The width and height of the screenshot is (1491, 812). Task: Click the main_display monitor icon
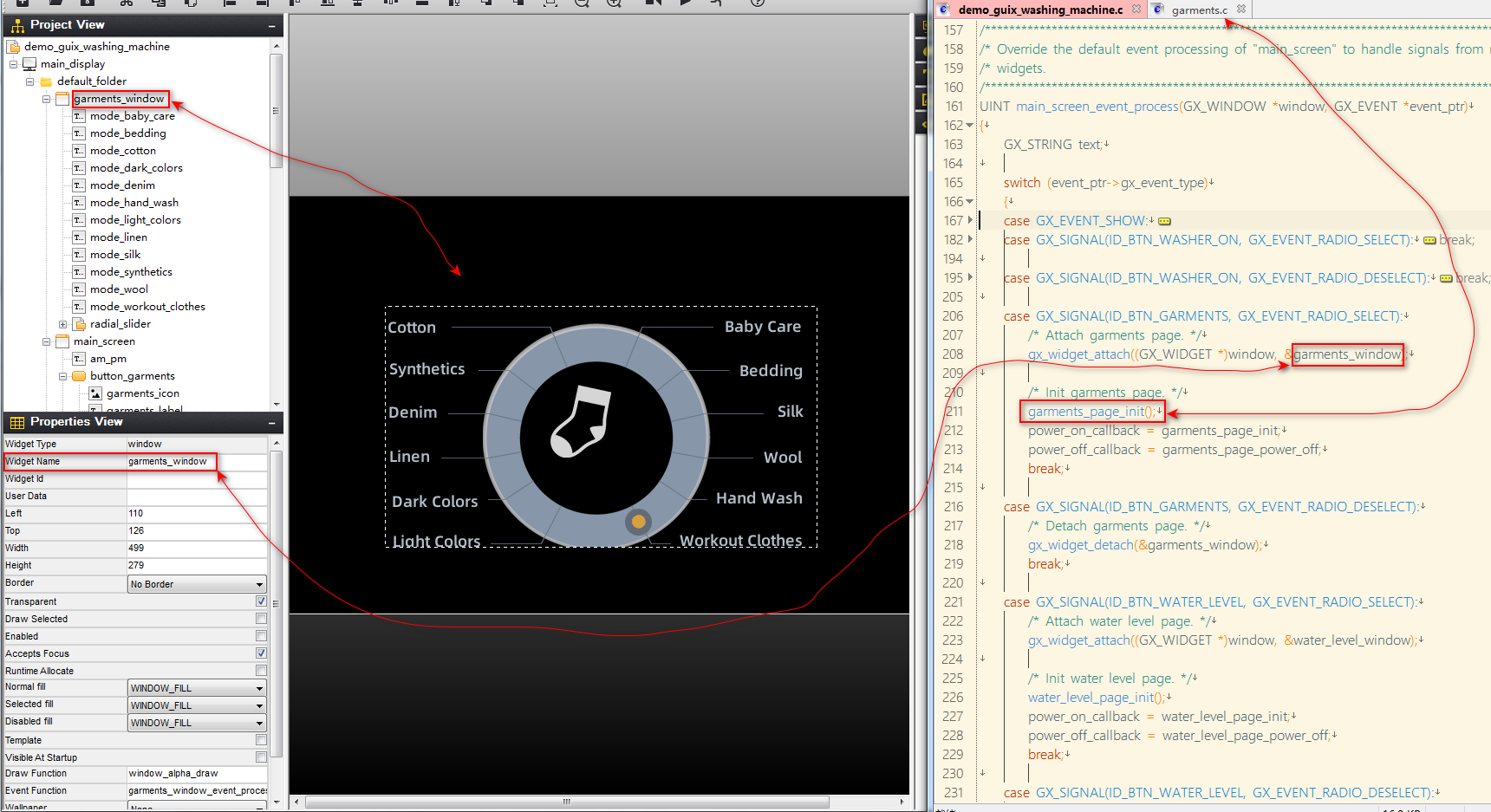point(29,64)
